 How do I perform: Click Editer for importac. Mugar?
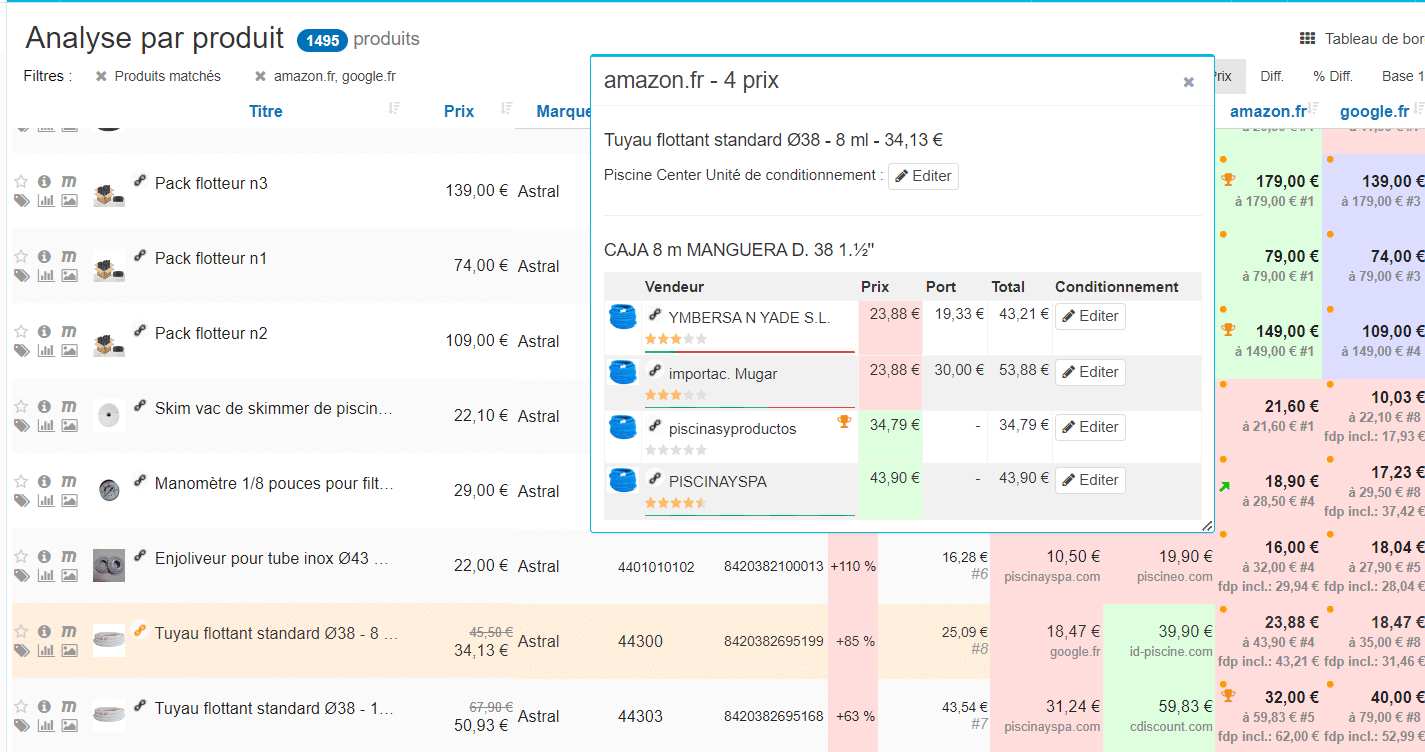pyautogui.click(x=1090, y=372)
